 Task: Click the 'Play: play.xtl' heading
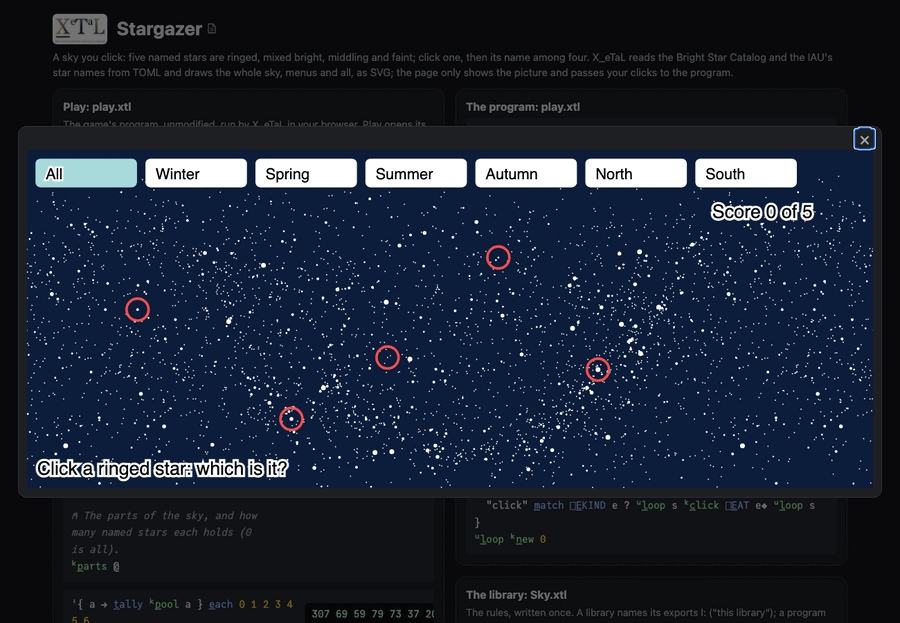coord(97,107)
